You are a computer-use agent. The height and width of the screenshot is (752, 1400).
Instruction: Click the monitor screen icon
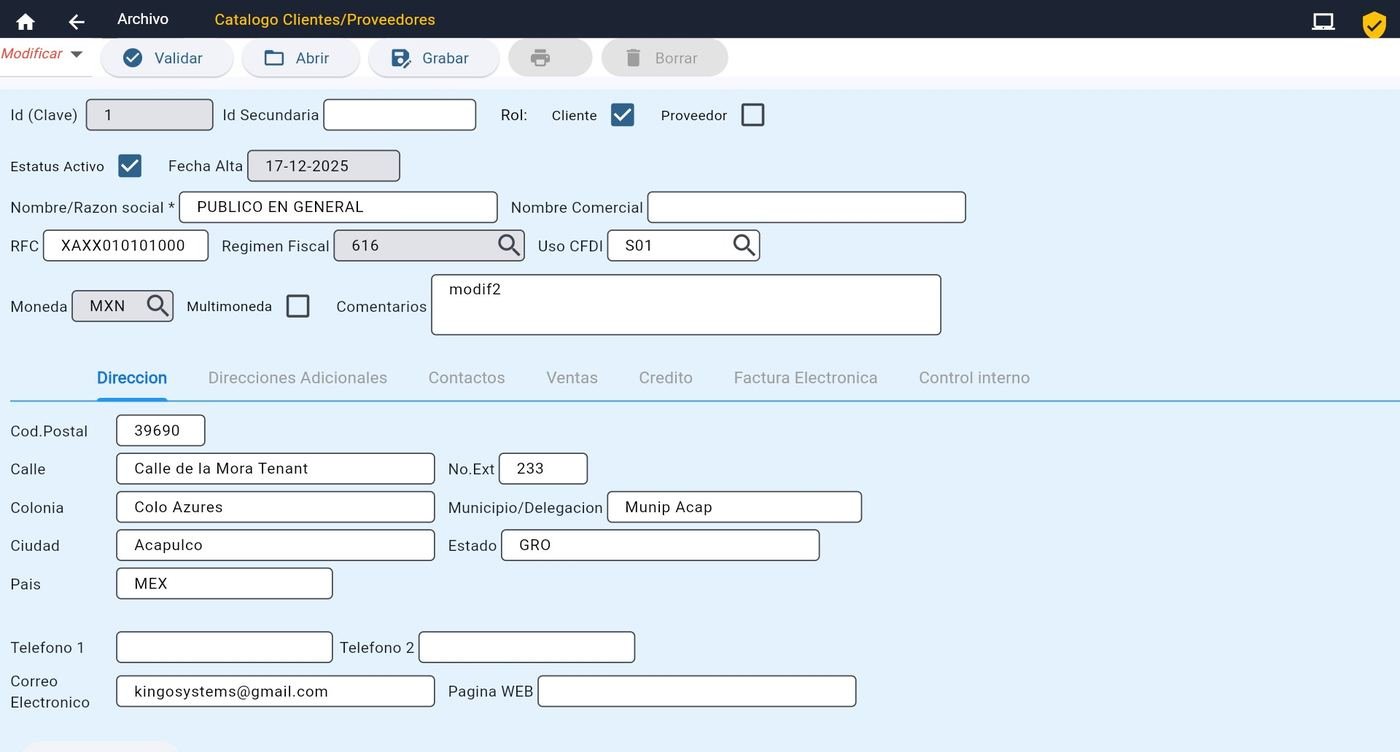[x=1323, y=21]
